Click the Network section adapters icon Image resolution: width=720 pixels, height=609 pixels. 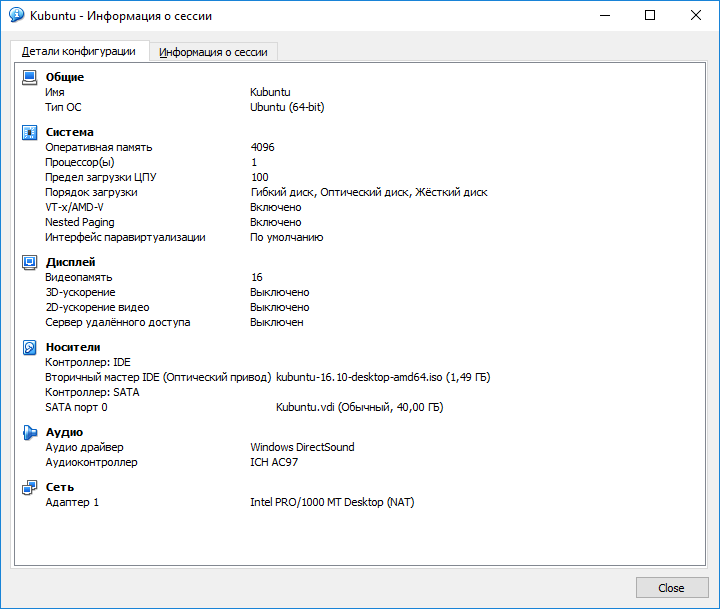(29, 488)
